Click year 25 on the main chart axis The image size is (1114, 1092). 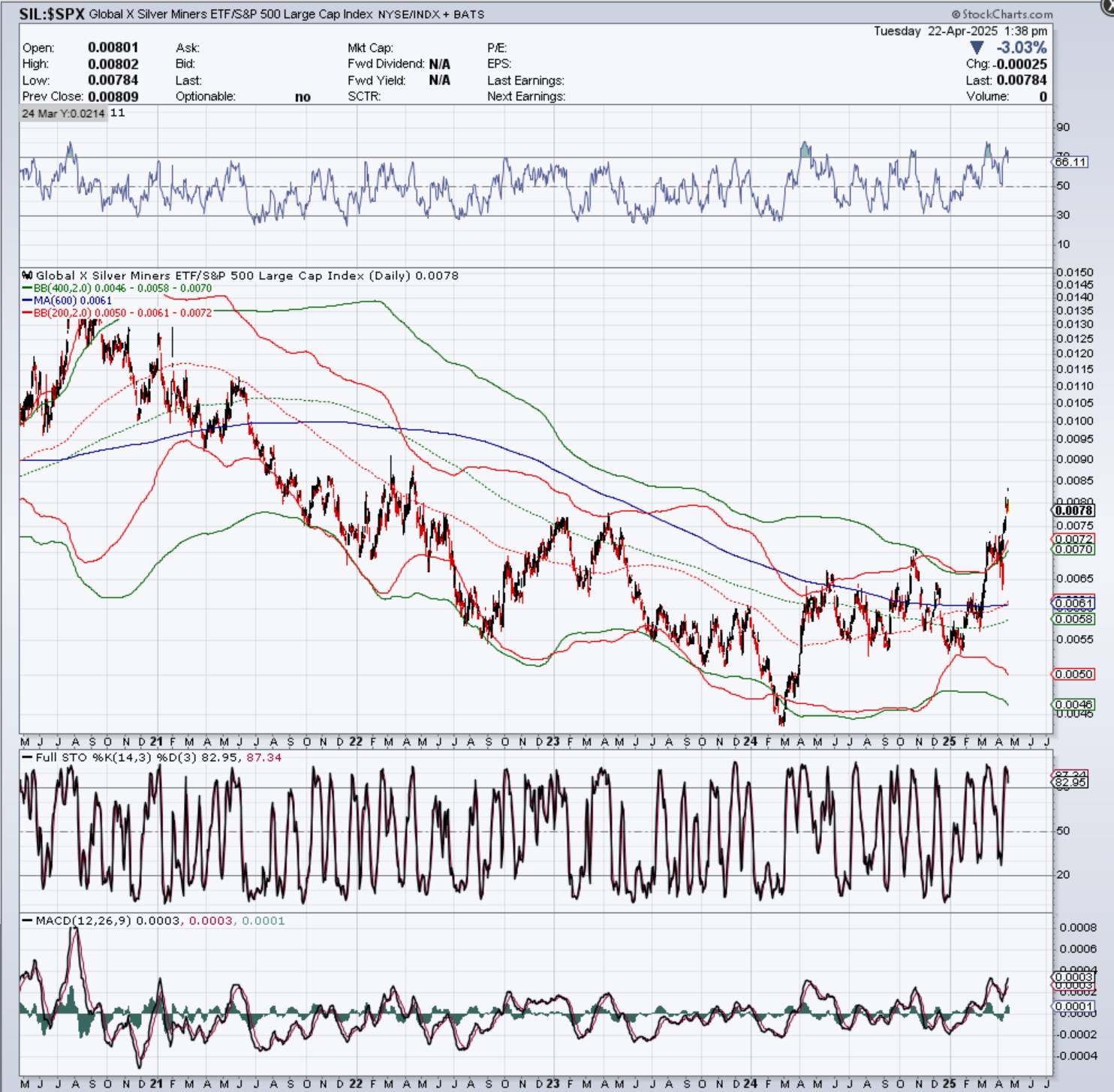(949, 742)
